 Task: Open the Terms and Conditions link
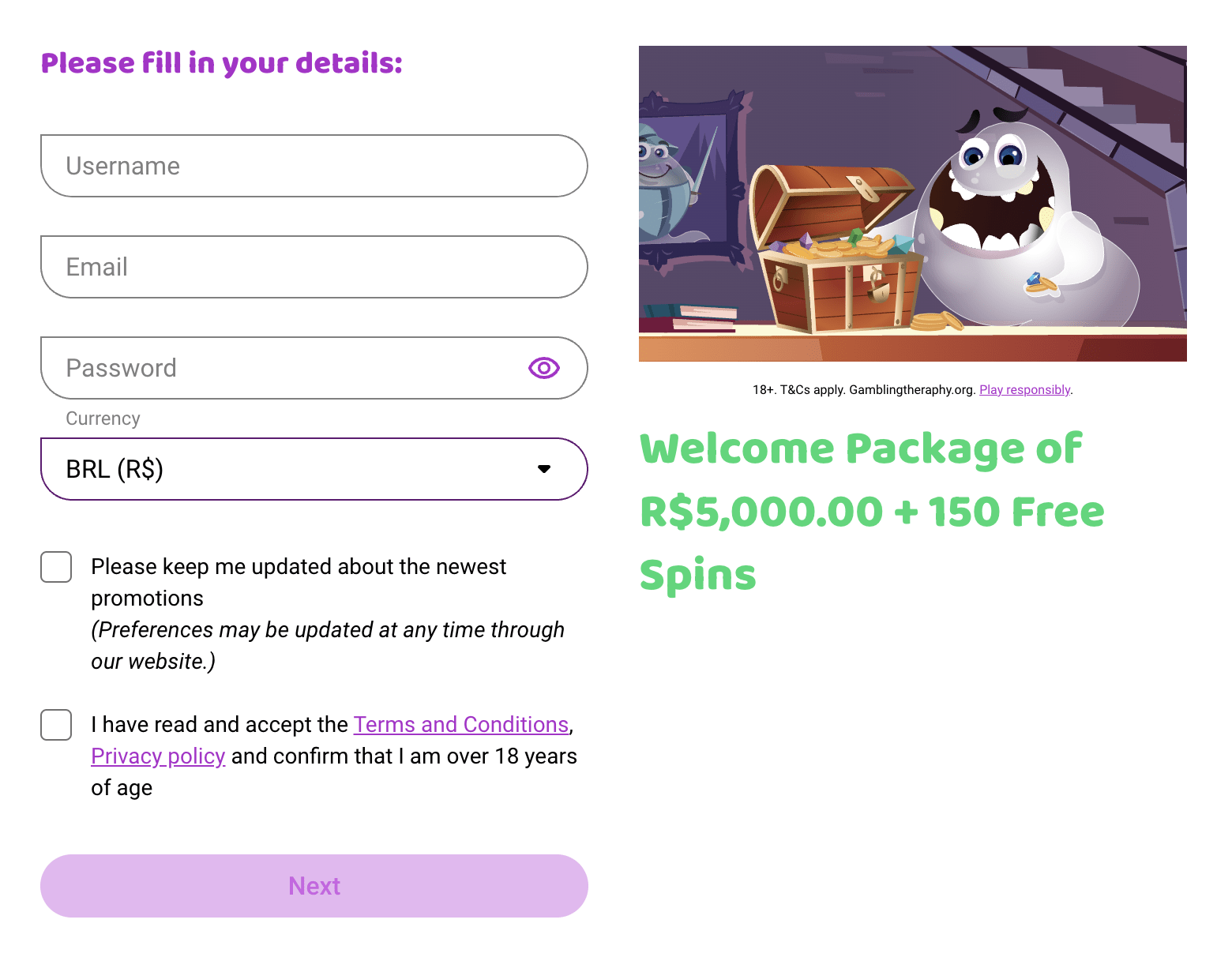[460, 725]
